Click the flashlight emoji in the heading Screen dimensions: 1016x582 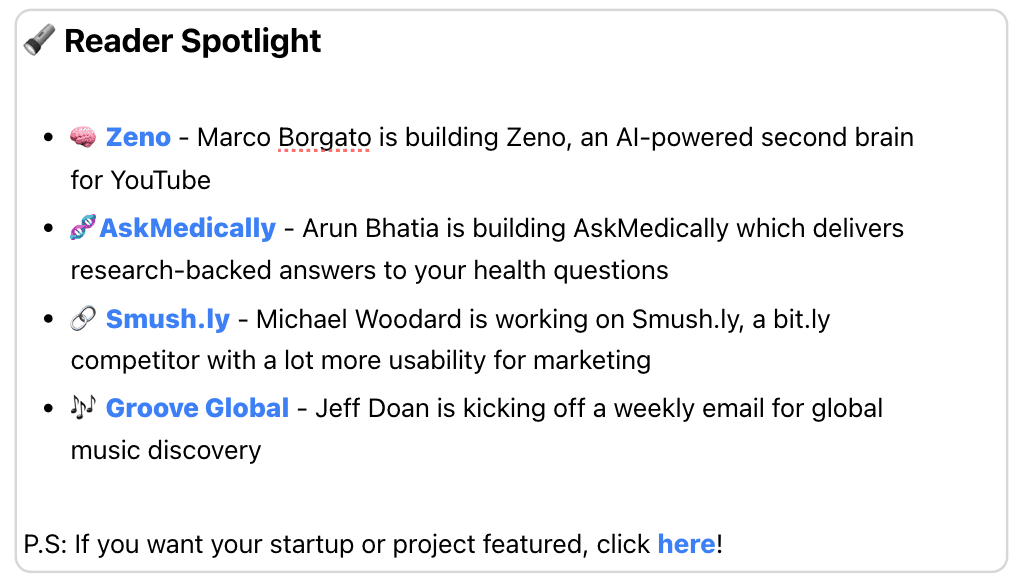click(40, 40)
